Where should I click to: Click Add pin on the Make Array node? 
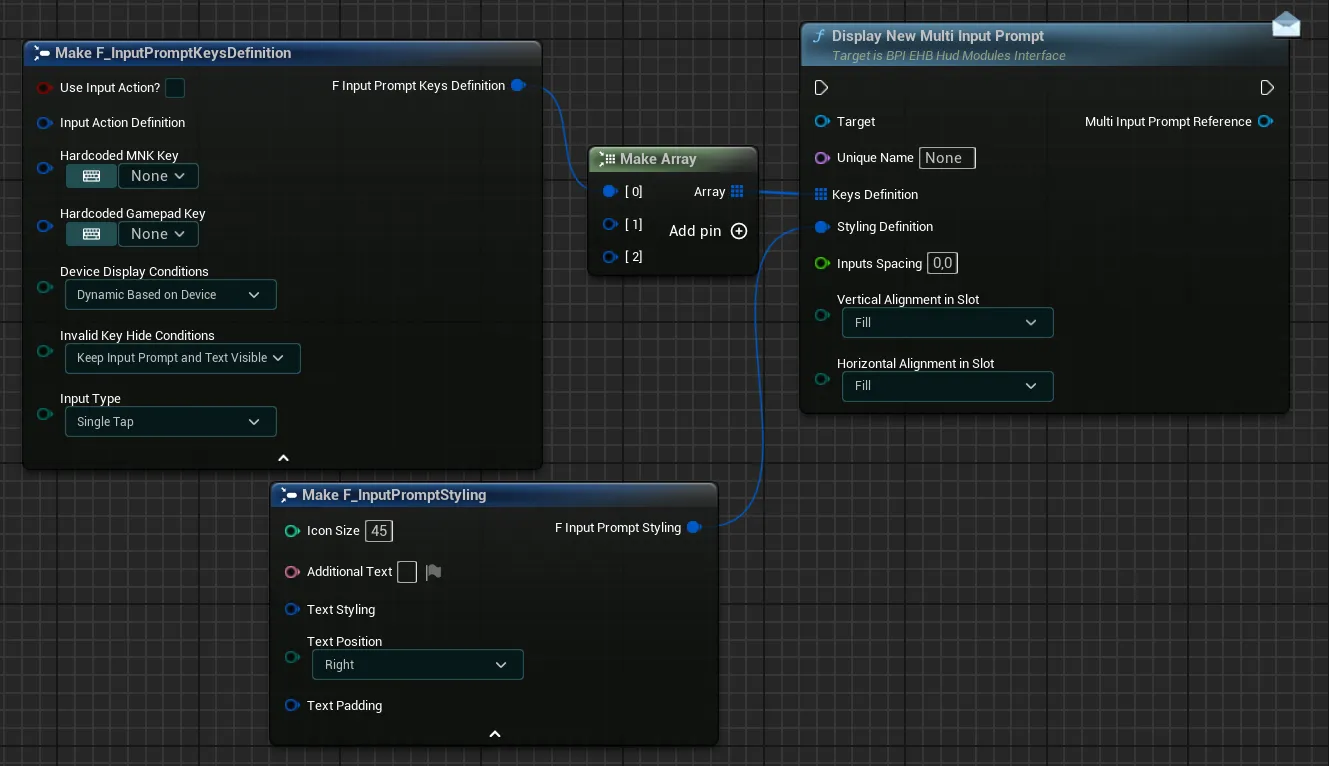coord(708,231)
